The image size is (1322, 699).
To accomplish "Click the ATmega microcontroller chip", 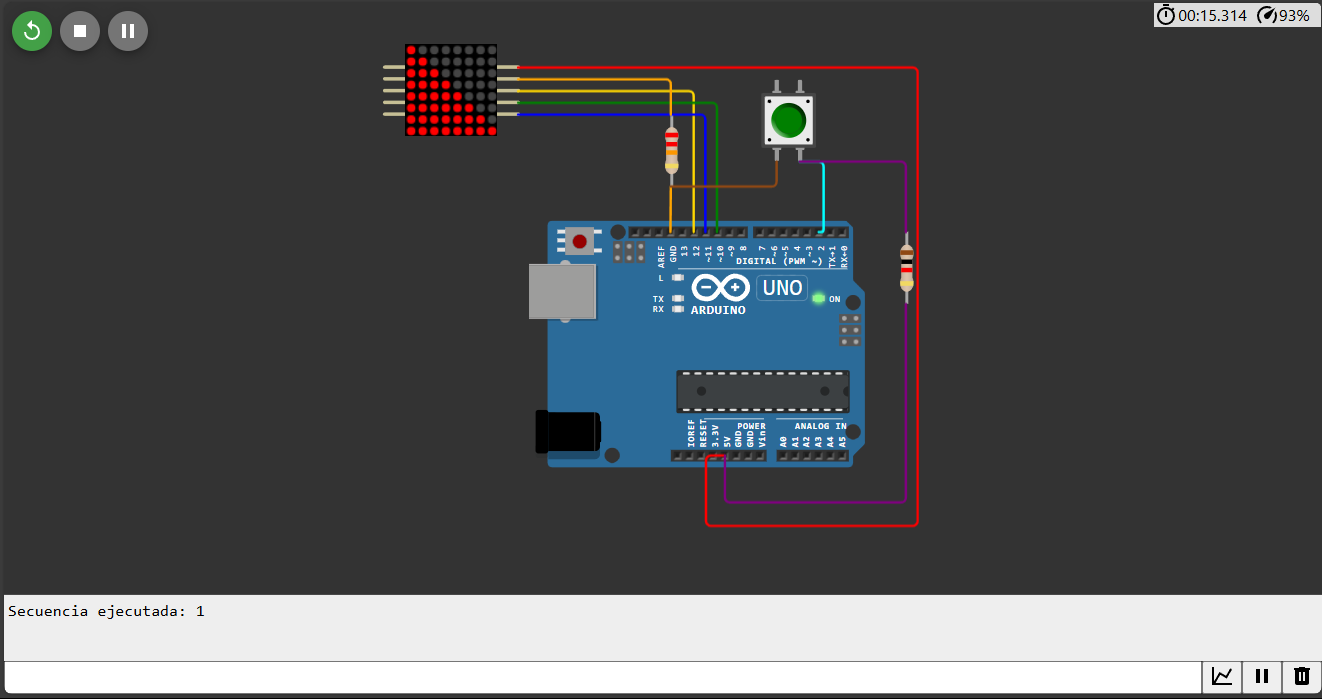I will (x=762, y=390).
